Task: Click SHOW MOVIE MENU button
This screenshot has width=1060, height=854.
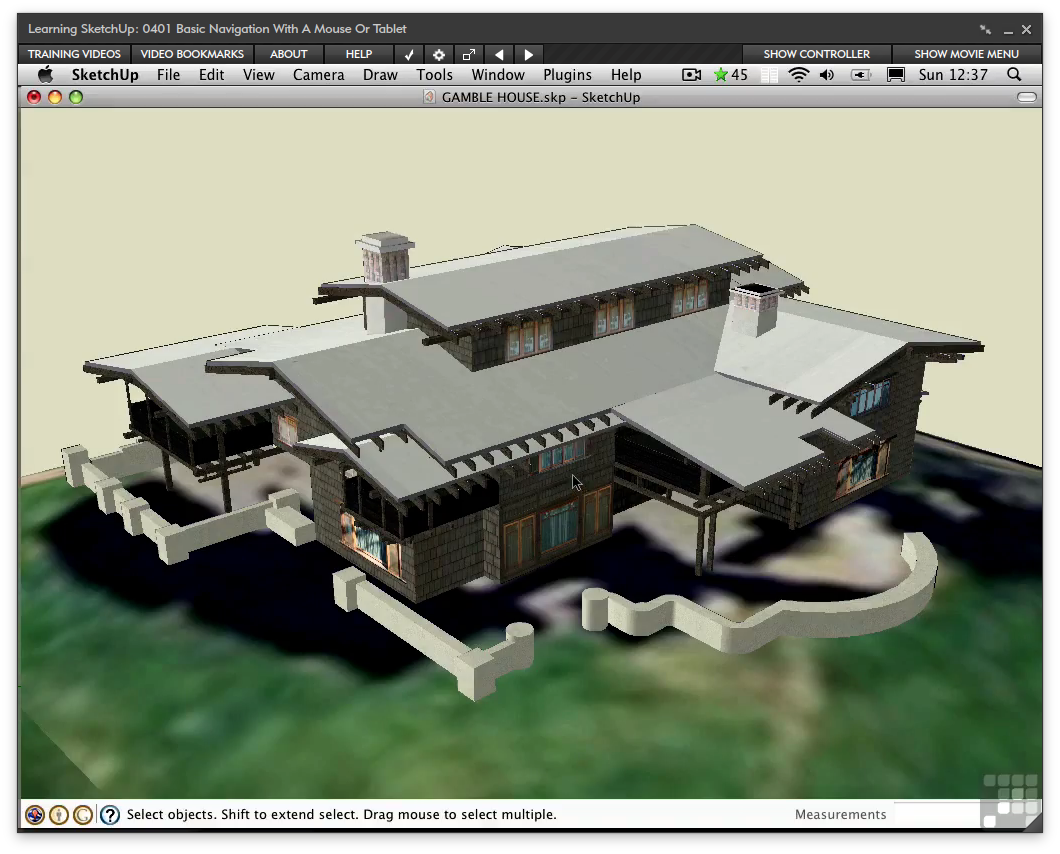Action: click(x=967, y=54)
